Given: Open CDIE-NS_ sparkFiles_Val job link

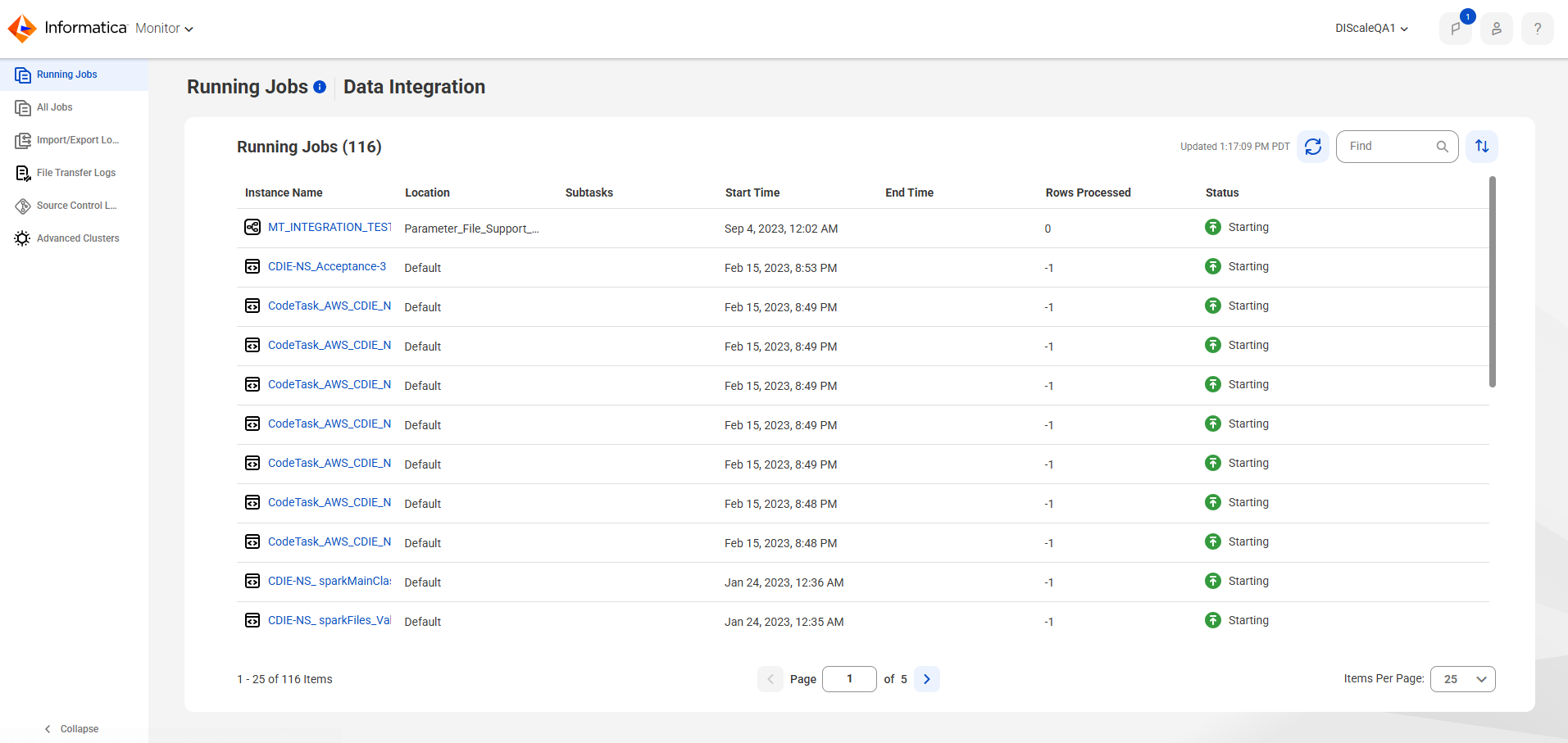Looking at the screenshot, I should [x=330, y=620].
